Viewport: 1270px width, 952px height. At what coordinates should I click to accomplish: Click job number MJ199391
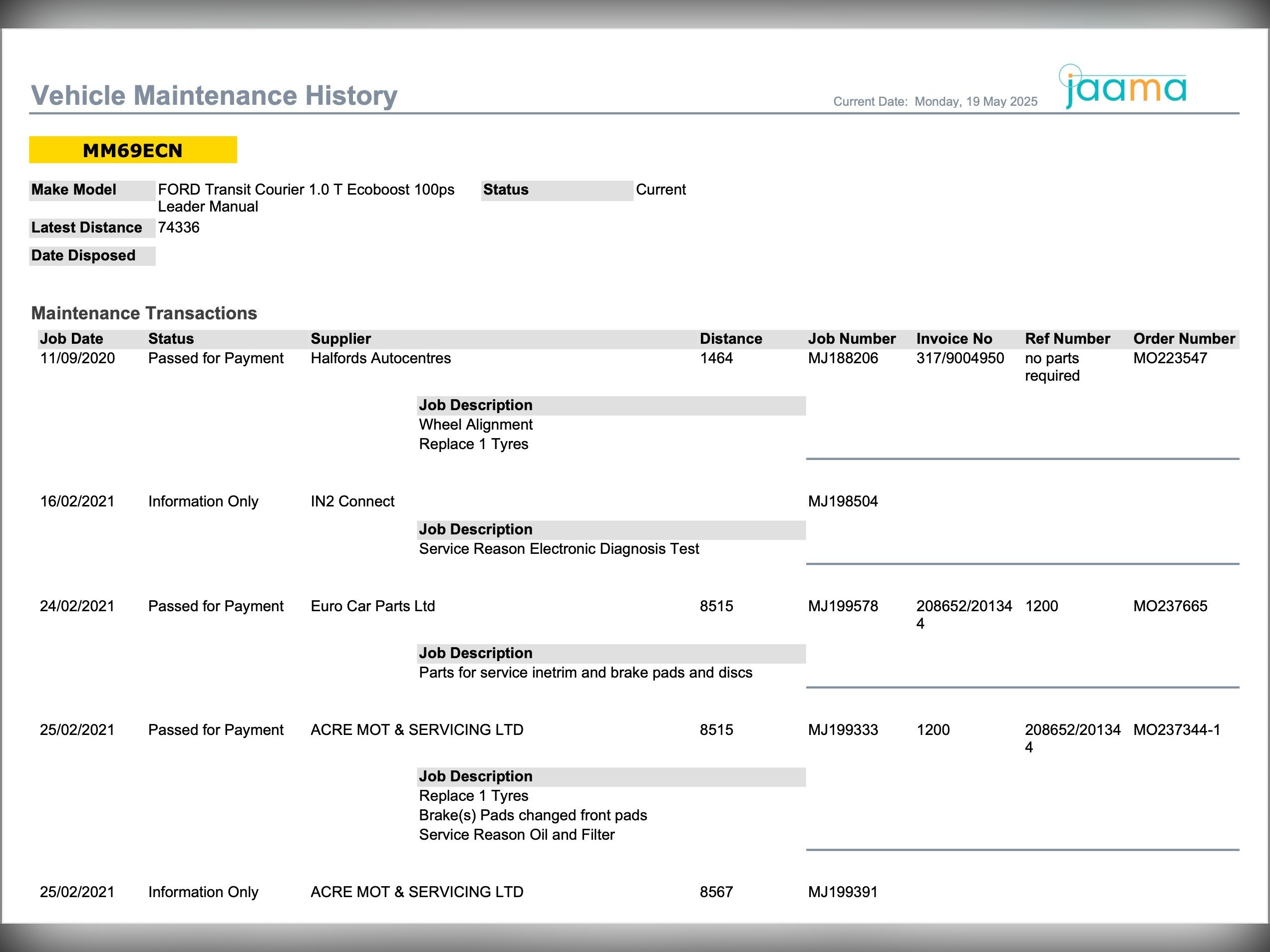click(x=843, y=892)
